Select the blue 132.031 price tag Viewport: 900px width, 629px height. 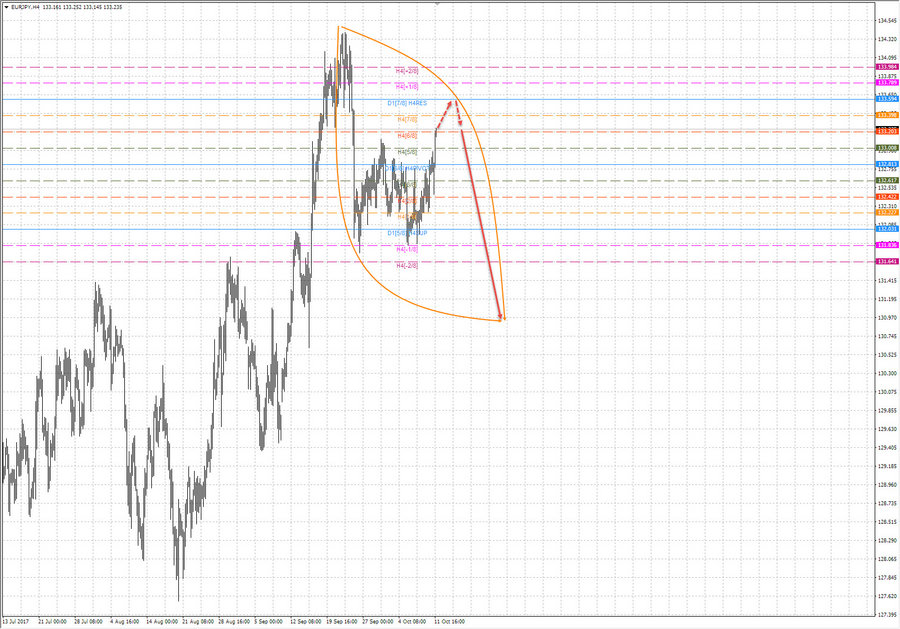(x=887, y=229)
